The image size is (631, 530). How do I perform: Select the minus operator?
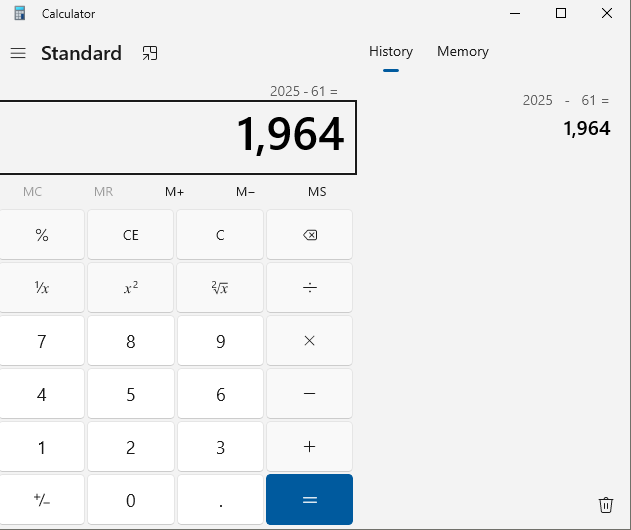point(309,394)
